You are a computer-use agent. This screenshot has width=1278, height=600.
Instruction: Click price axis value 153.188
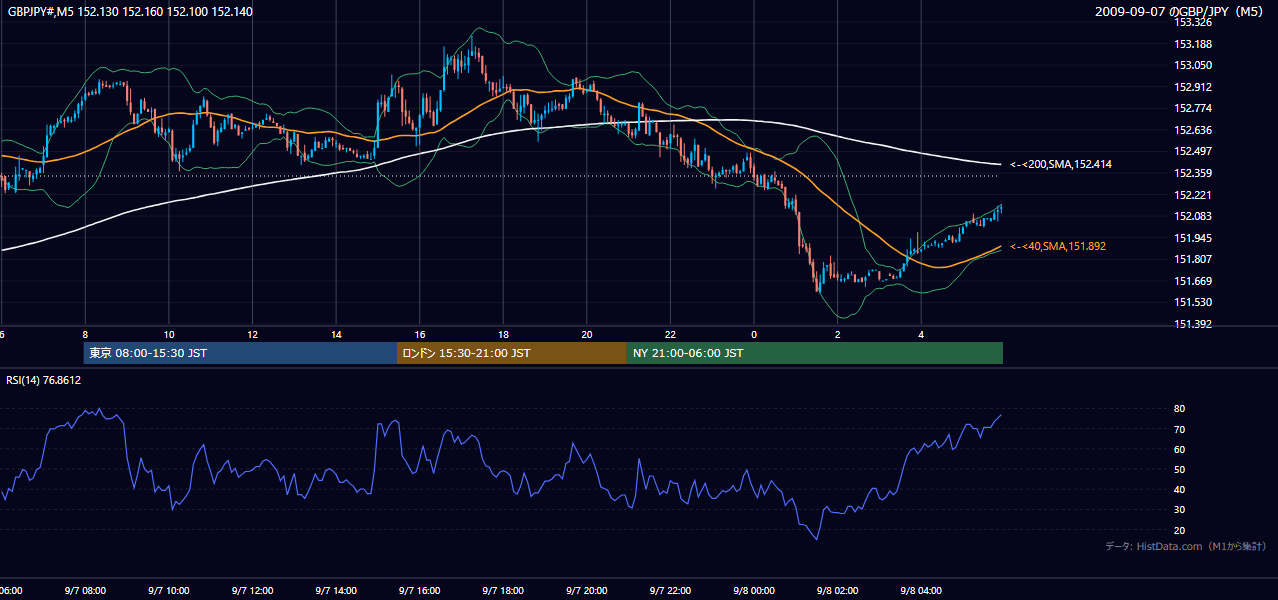pyautogui.click(x=1193, y=44)
